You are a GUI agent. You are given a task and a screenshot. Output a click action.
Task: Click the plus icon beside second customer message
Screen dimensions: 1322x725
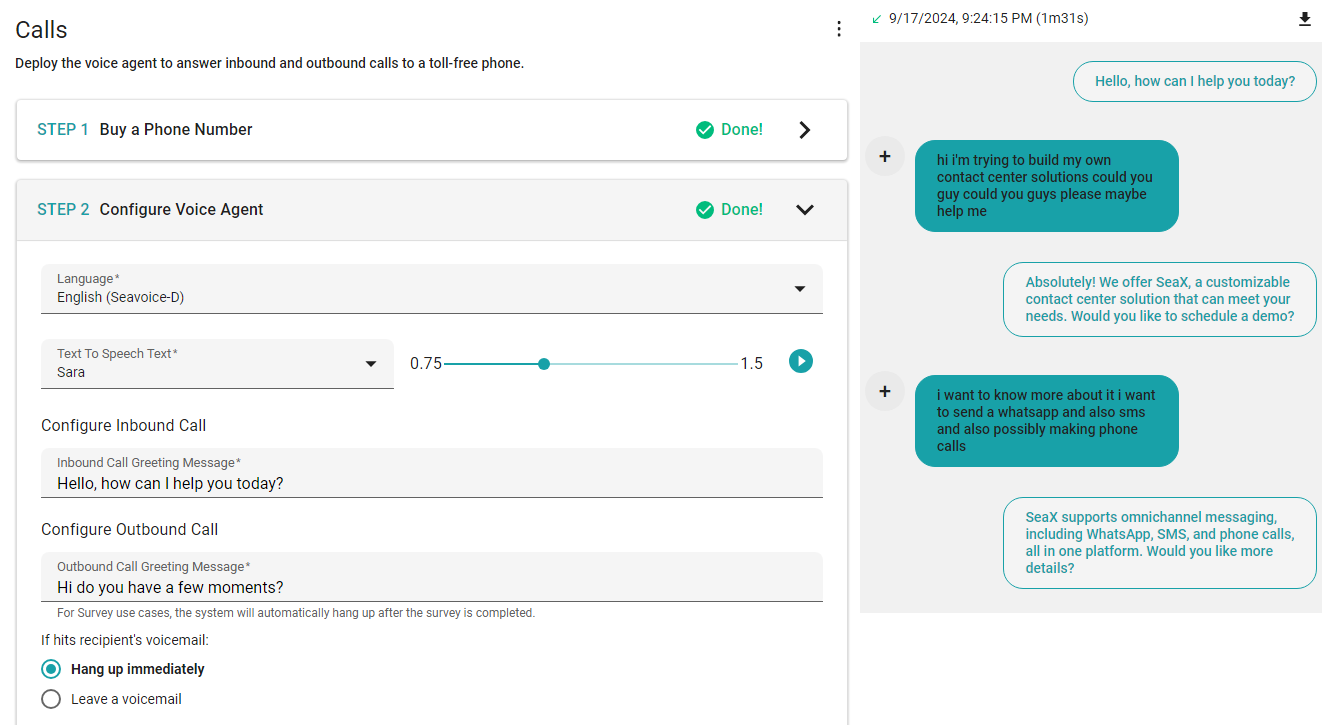pos(885,391)
